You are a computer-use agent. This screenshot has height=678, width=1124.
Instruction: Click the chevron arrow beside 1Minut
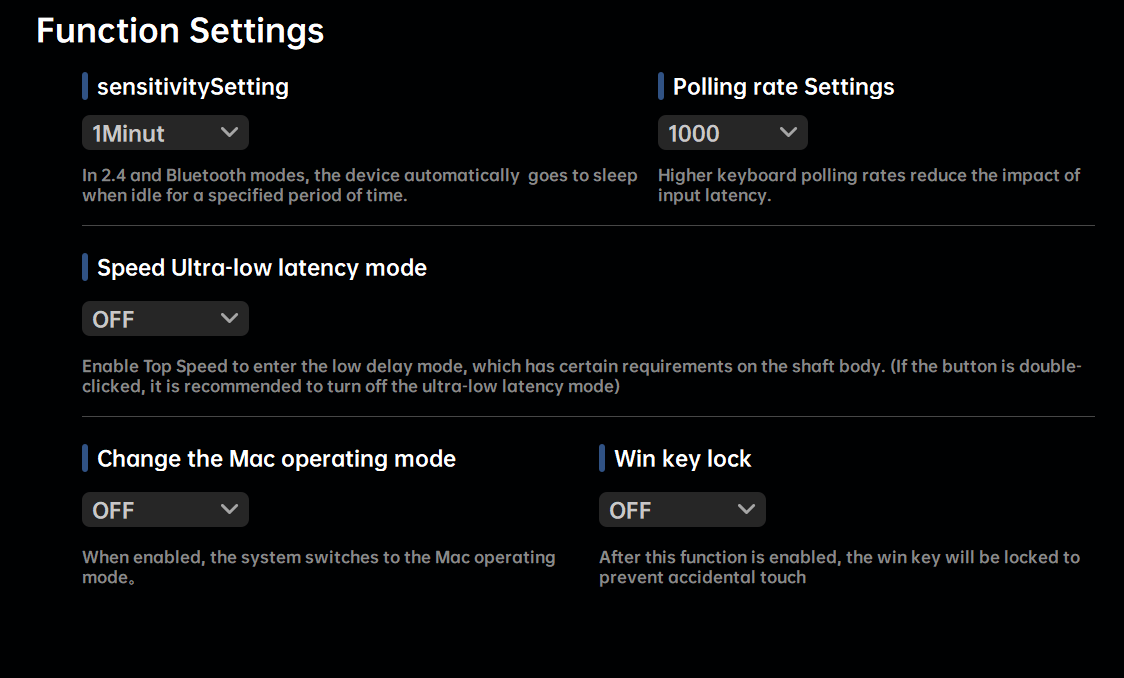[x=229, y=132]
